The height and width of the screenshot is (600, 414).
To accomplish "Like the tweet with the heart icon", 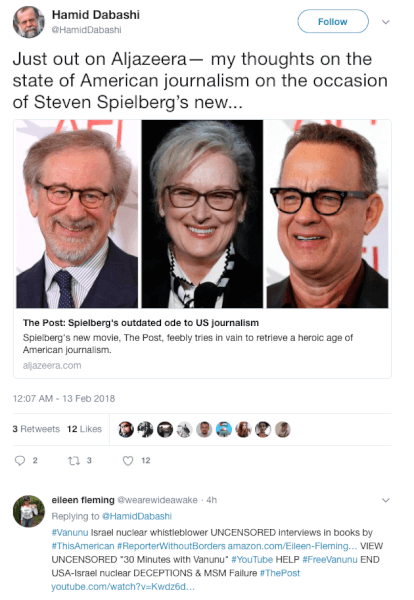I will coord(128,461).
